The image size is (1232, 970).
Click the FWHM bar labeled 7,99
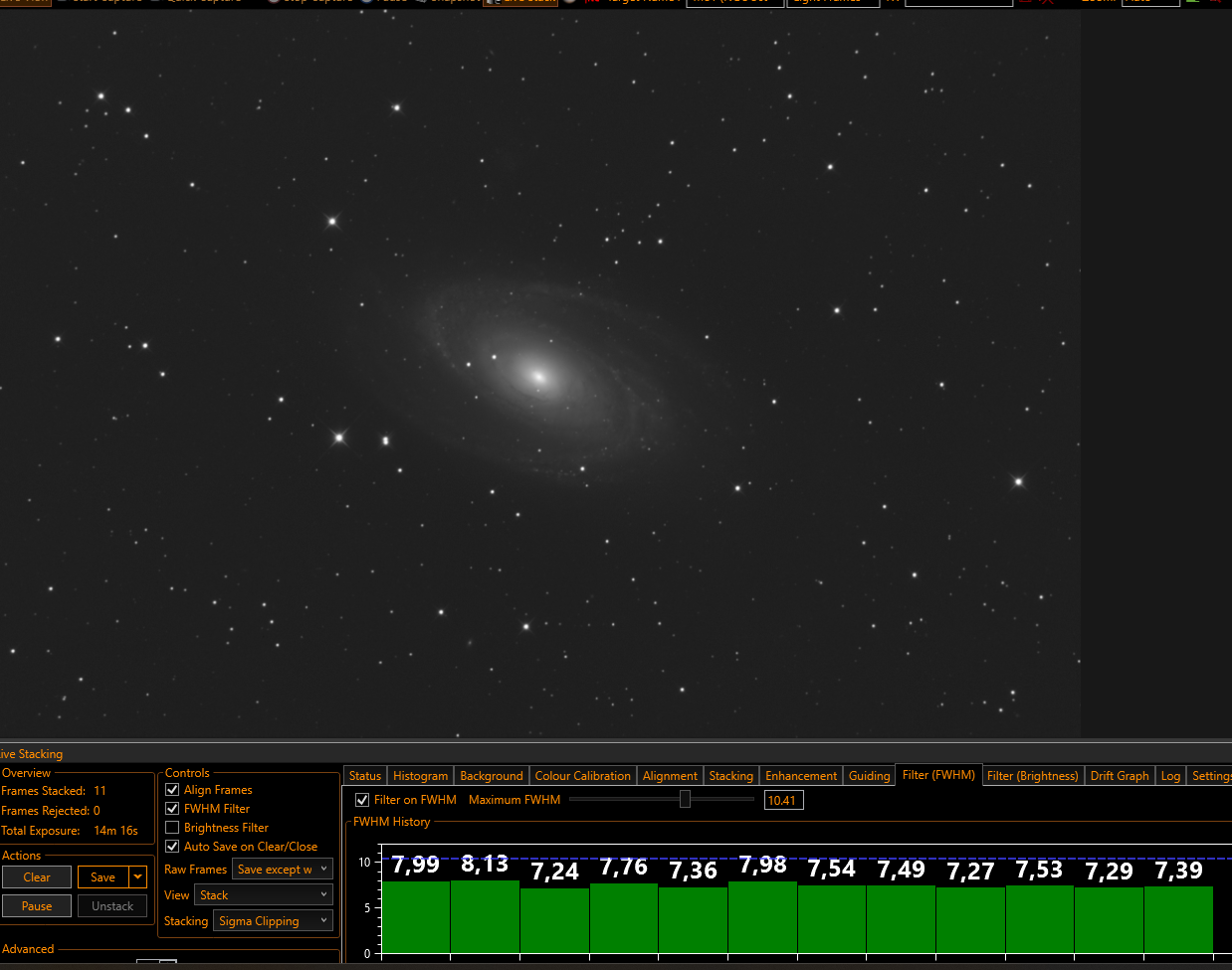tap(416, 916)
